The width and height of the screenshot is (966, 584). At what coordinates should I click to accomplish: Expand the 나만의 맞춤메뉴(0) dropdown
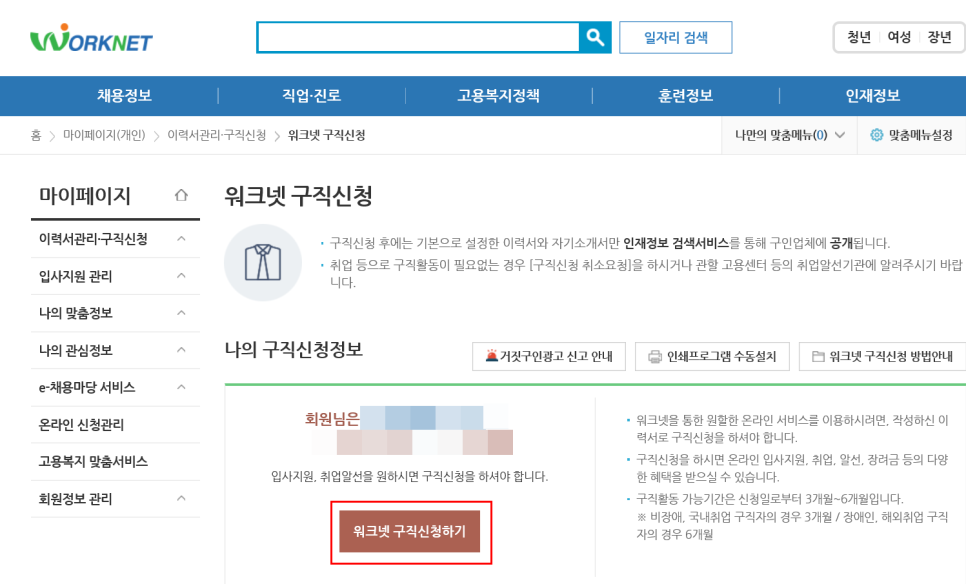[x=789, y=135]
